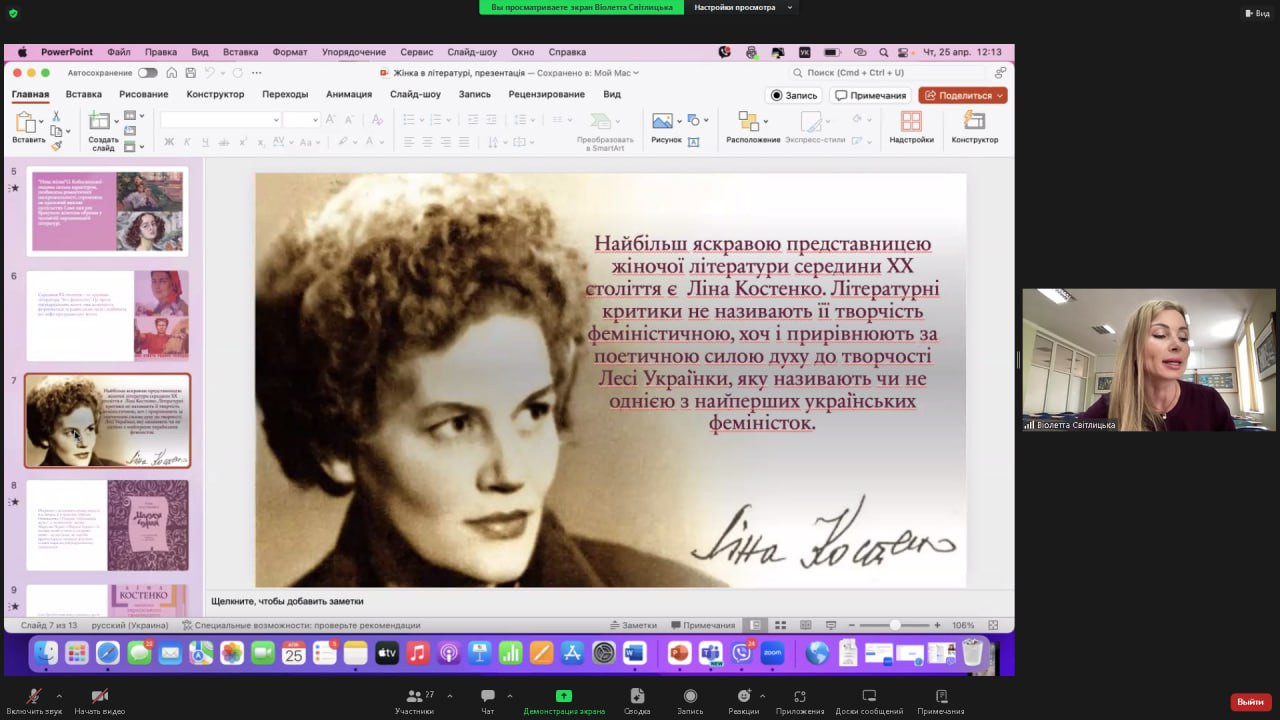The width and height of the screenshot is (1280, 720).
Task: Click the Insert Picture (Рисунок) icon
Action: 661,121
